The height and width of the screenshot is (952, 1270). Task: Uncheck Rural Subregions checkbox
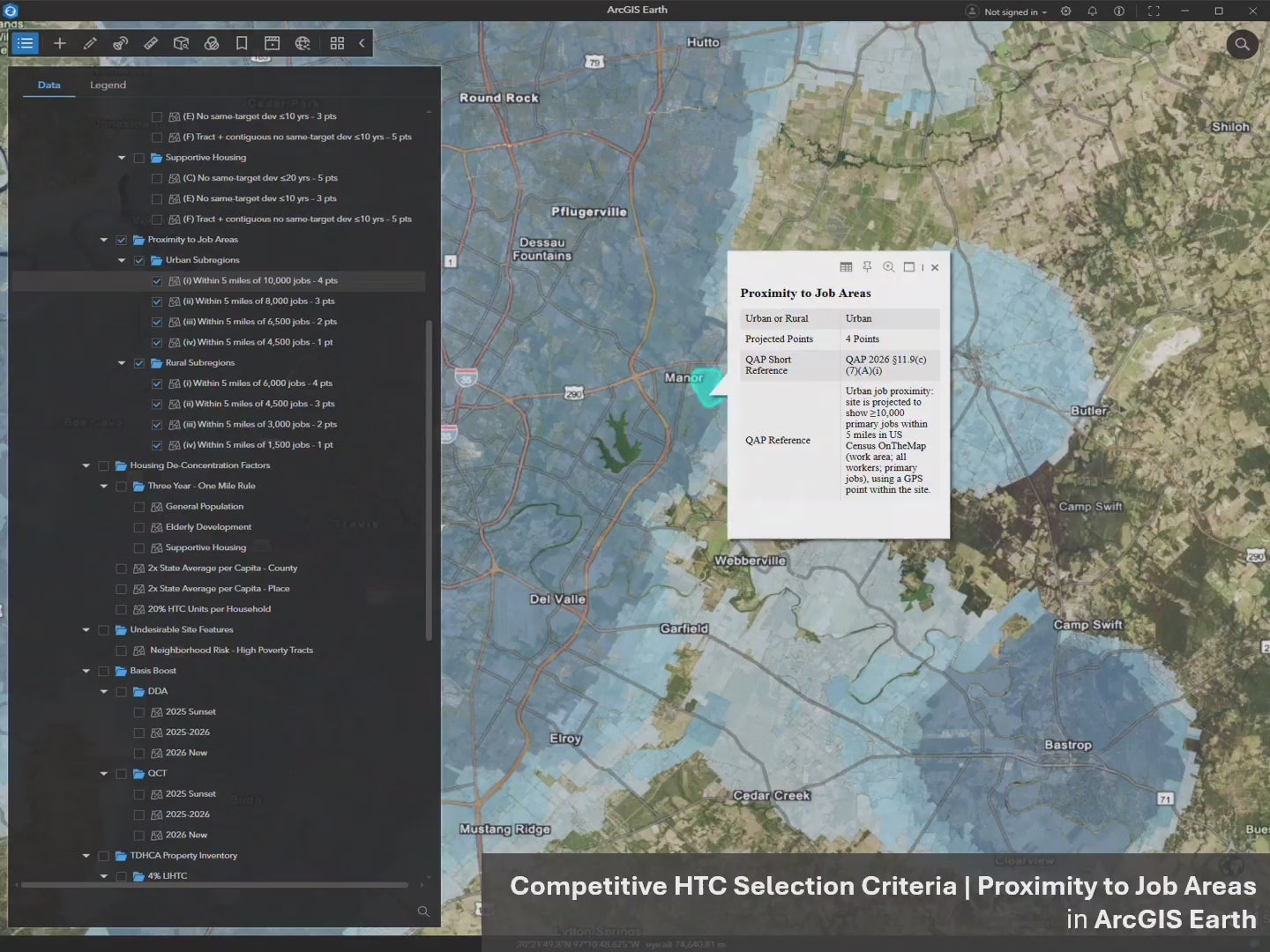point(139,363)
